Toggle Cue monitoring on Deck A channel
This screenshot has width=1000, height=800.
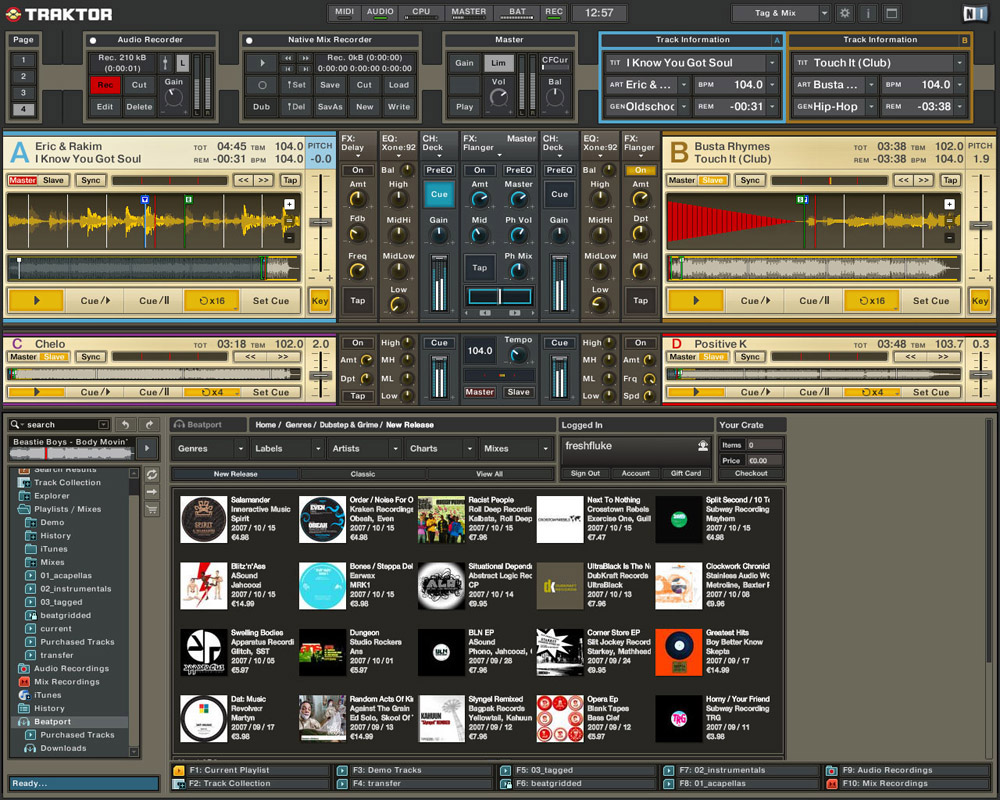point(439,194)
